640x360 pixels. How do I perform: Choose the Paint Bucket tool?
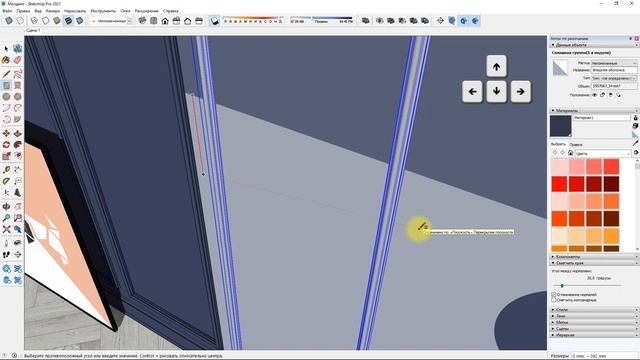pyautogui.click(x=6, y=60)
